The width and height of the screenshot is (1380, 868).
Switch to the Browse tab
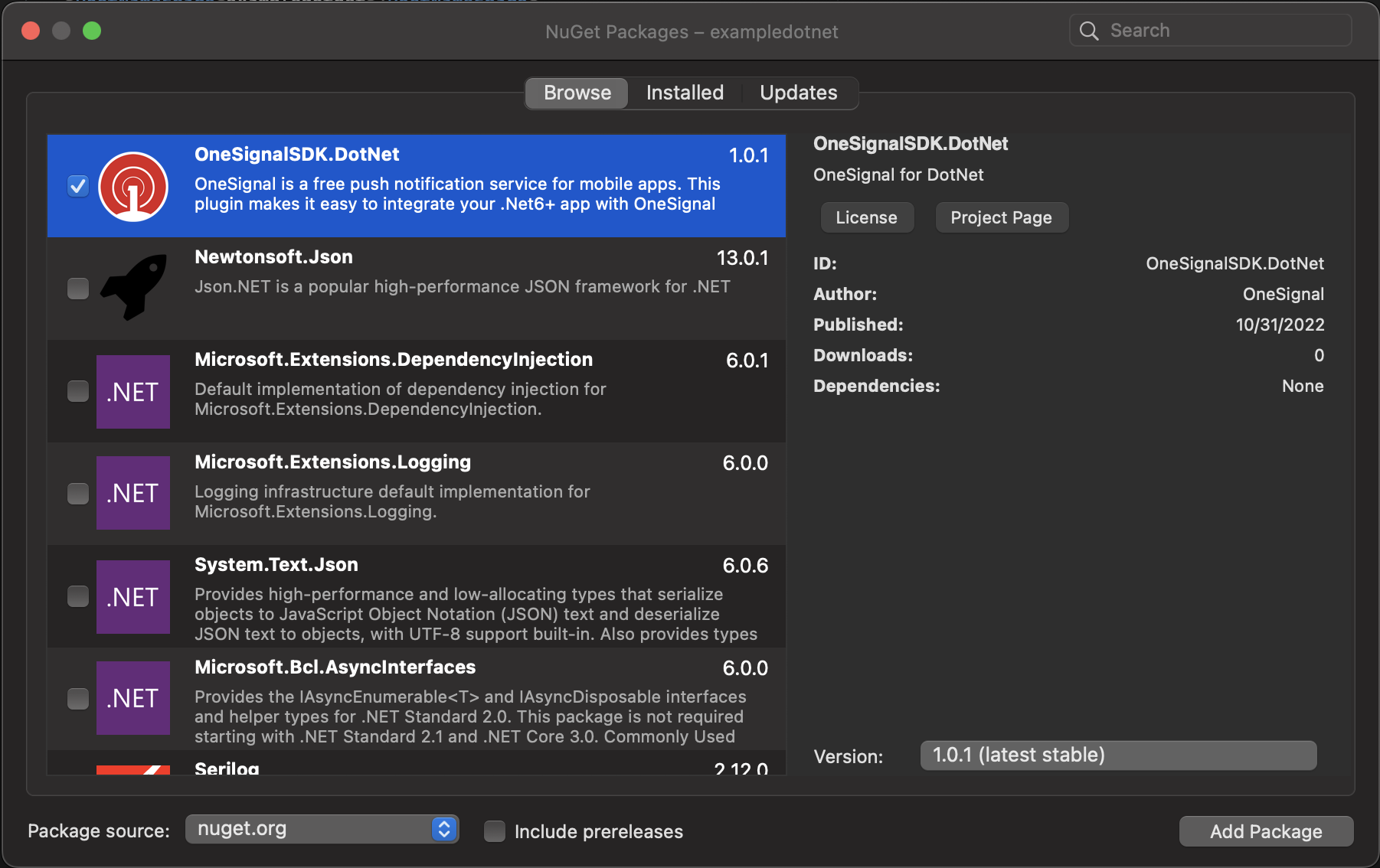click(x=577, y=93)
